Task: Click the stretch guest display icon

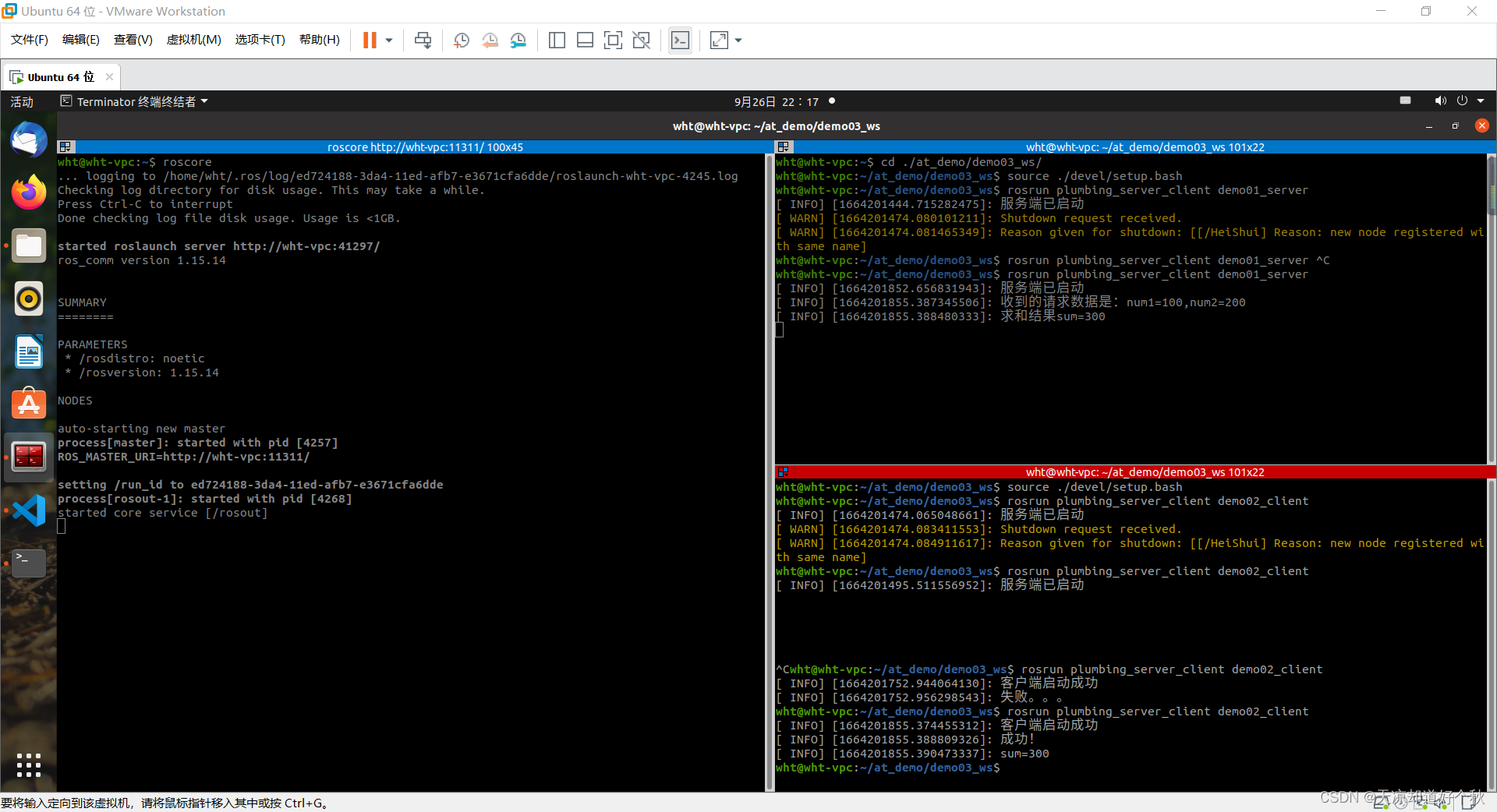Action: click(719, 40)
